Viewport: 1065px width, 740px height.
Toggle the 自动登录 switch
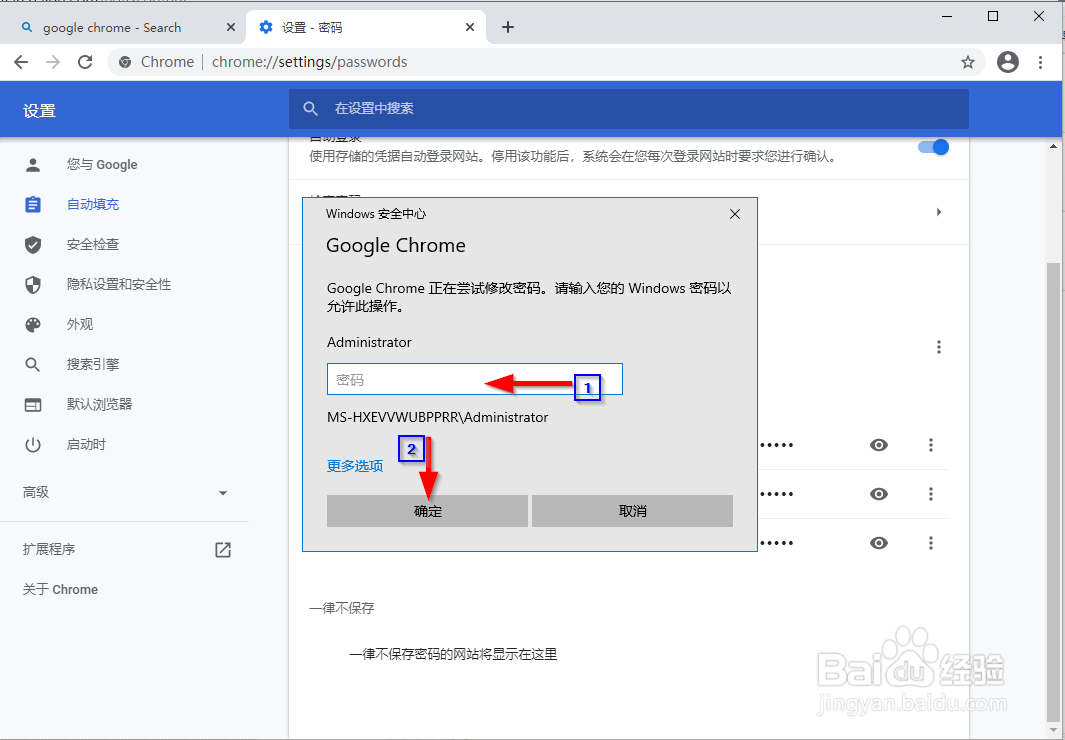pyautogui.click(x=934, y=147)
